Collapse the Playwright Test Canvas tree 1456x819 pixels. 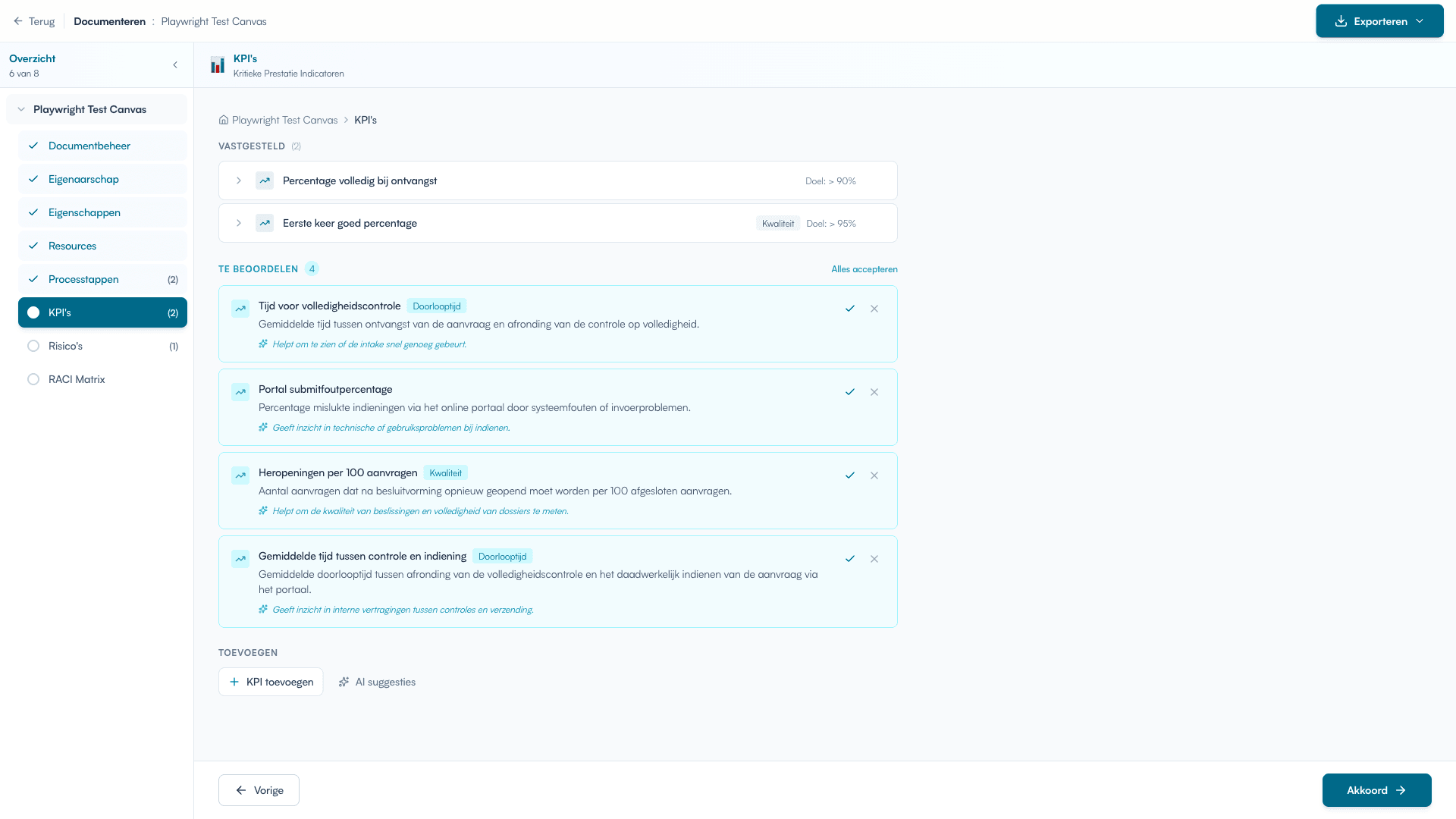click(21, 109)
